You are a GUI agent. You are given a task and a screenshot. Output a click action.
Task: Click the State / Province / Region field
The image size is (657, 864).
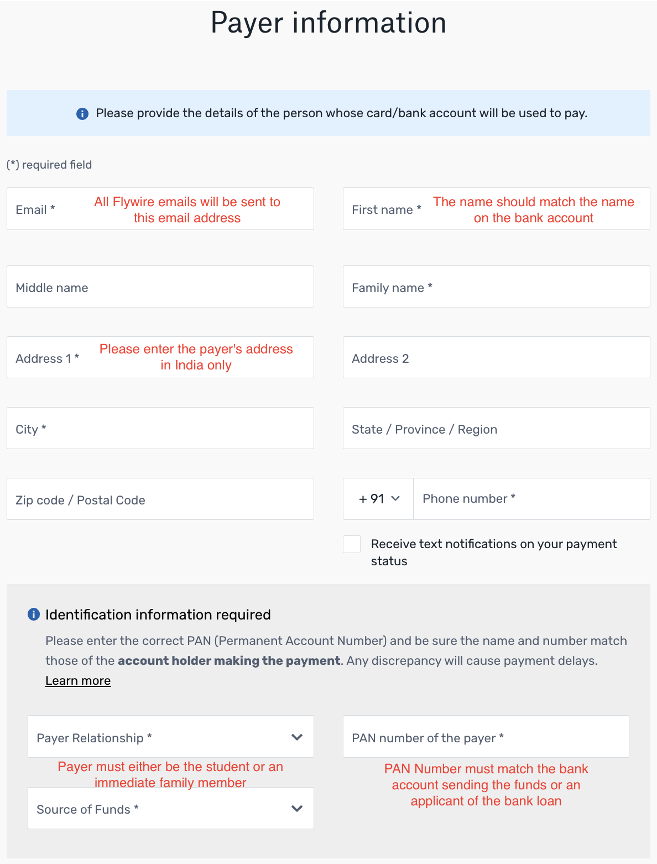point(496,429)
